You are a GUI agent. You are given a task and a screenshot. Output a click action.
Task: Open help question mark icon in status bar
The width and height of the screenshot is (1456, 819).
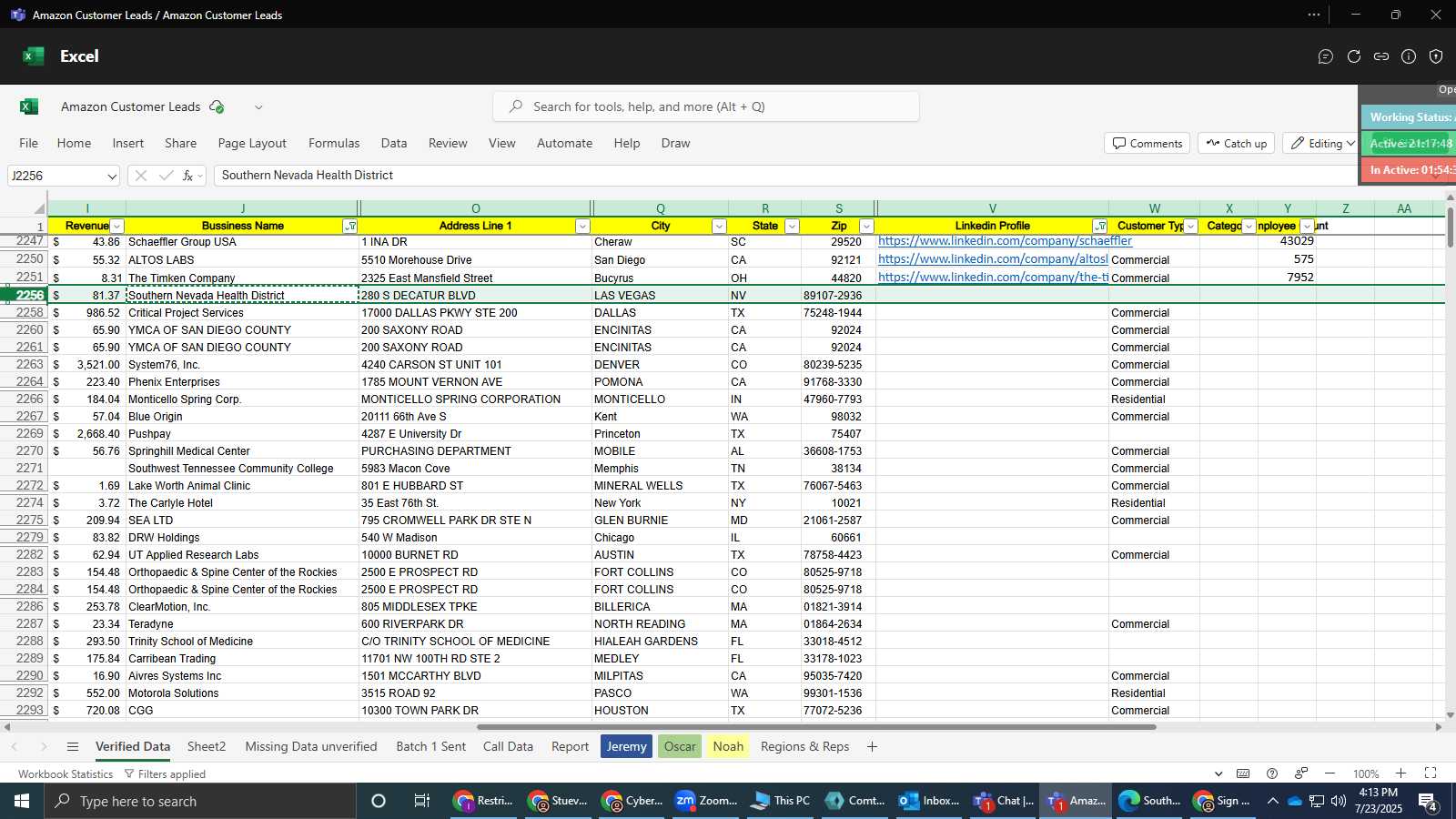click(x=1272, y=773)
